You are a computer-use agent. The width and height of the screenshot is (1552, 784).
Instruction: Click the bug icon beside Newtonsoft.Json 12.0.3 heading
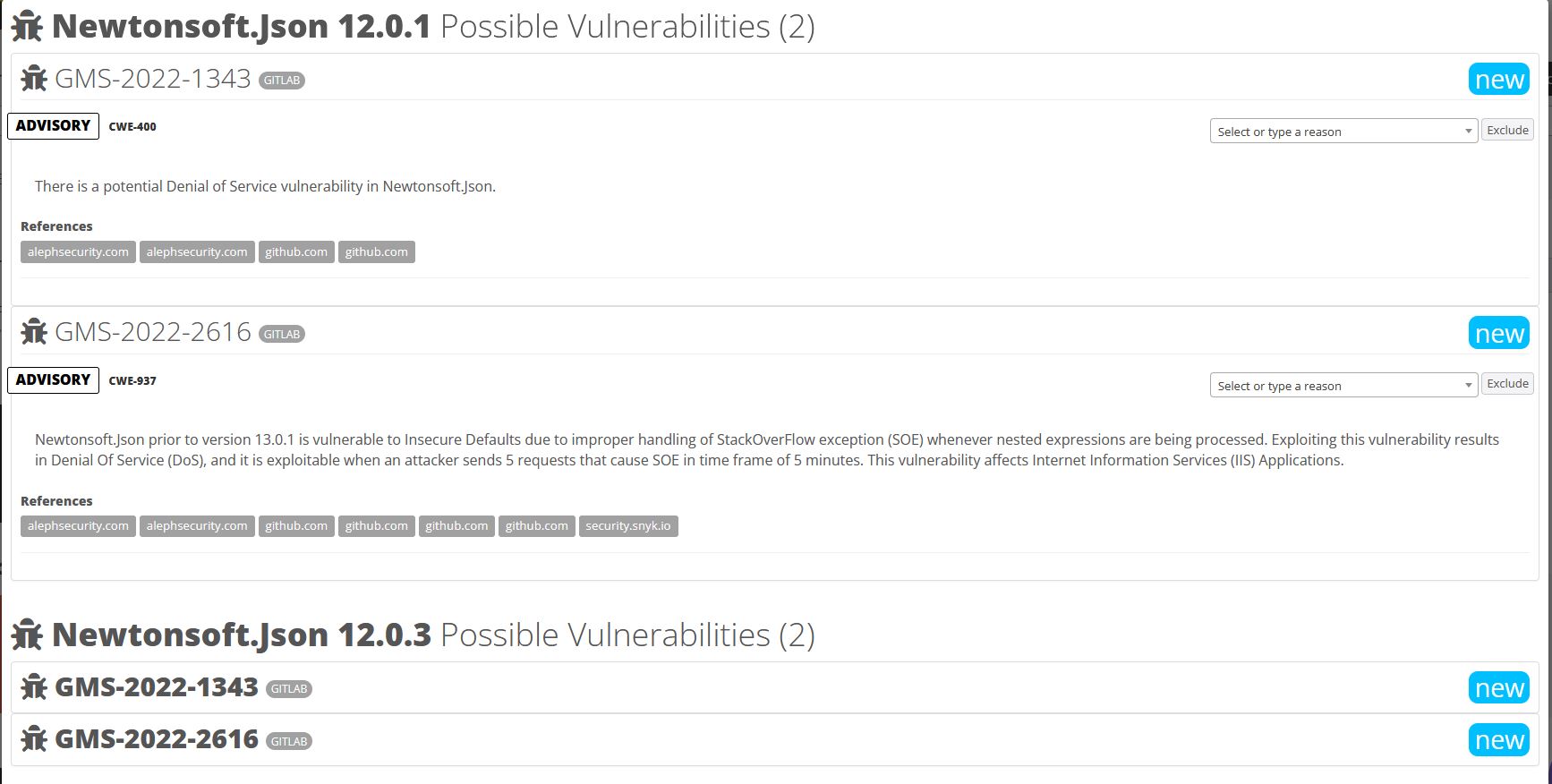click(x=27, y=635)
